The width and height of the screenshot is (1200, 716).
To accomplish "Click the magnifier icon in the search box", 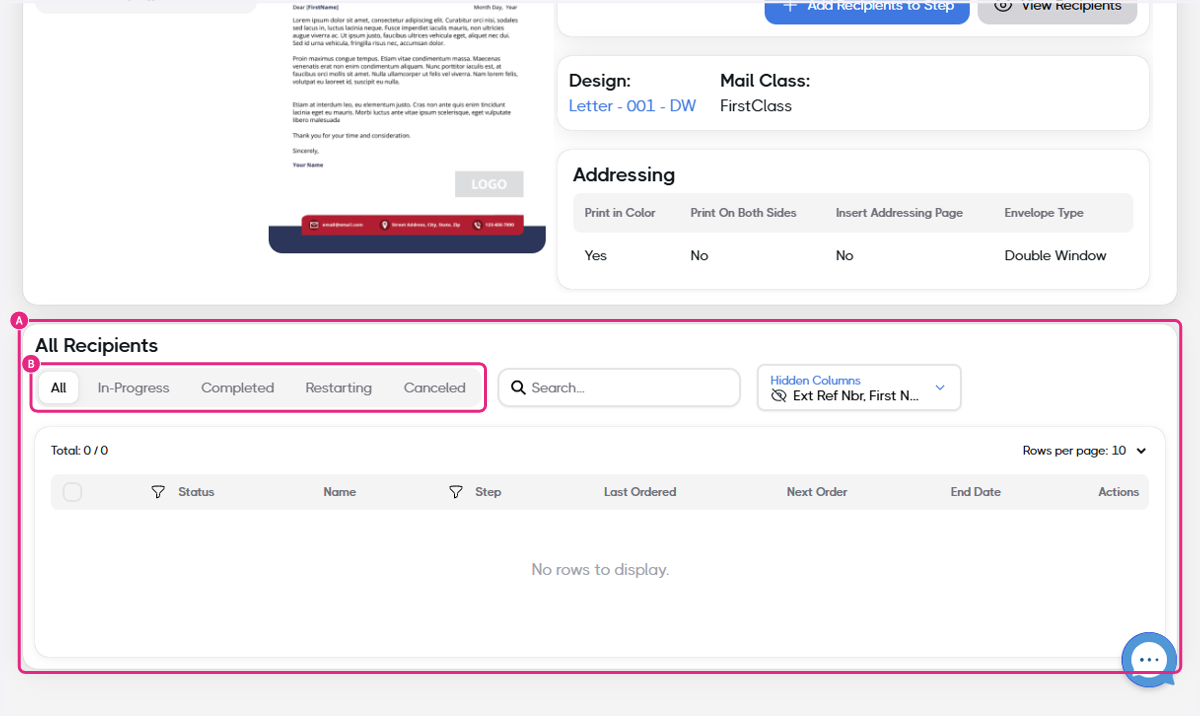I will [518, 387].
